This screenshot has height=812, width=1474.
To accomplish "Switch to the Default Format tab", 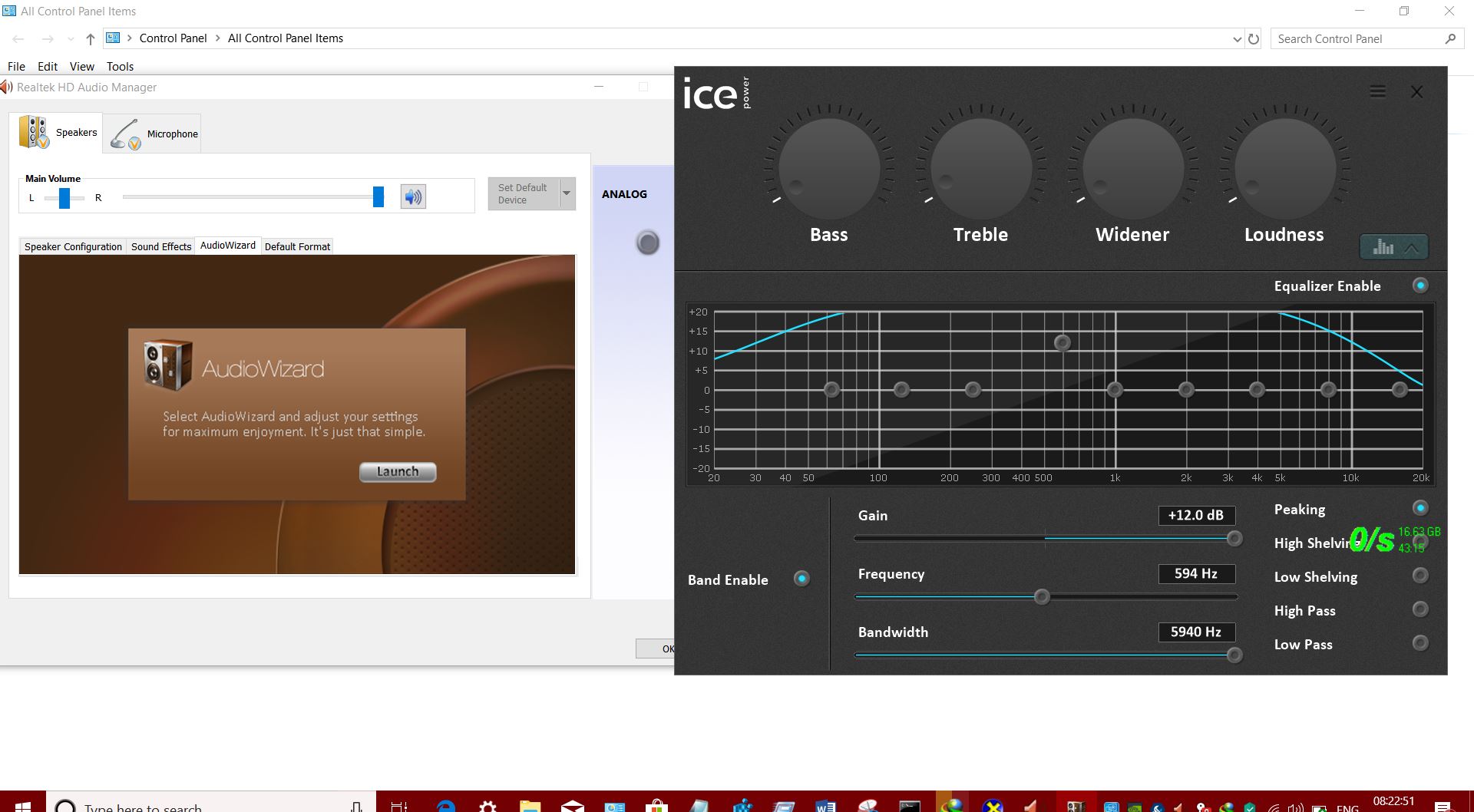I will [297, 246].
